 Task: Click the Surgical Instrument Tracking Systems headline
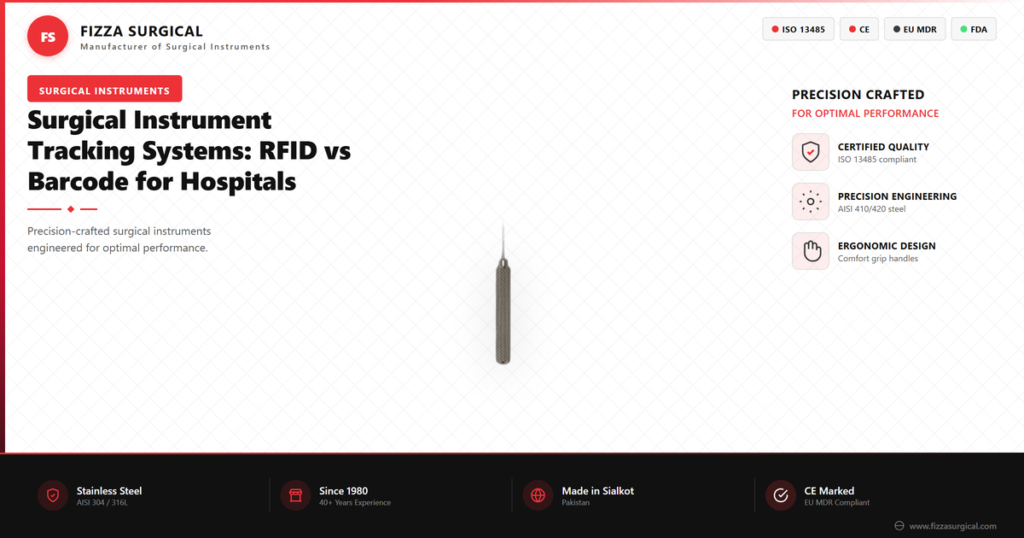[x=189, y=151]
